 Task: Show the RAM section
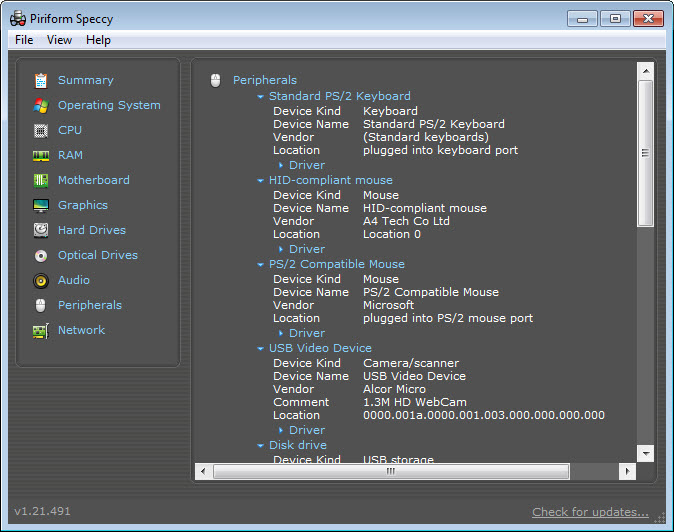70,155
